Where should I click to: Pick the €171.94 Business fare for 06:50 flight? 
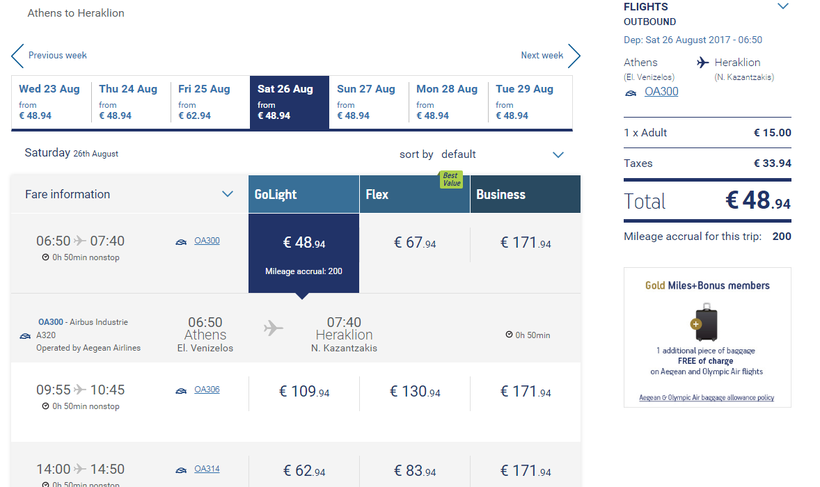pos(526,243)
